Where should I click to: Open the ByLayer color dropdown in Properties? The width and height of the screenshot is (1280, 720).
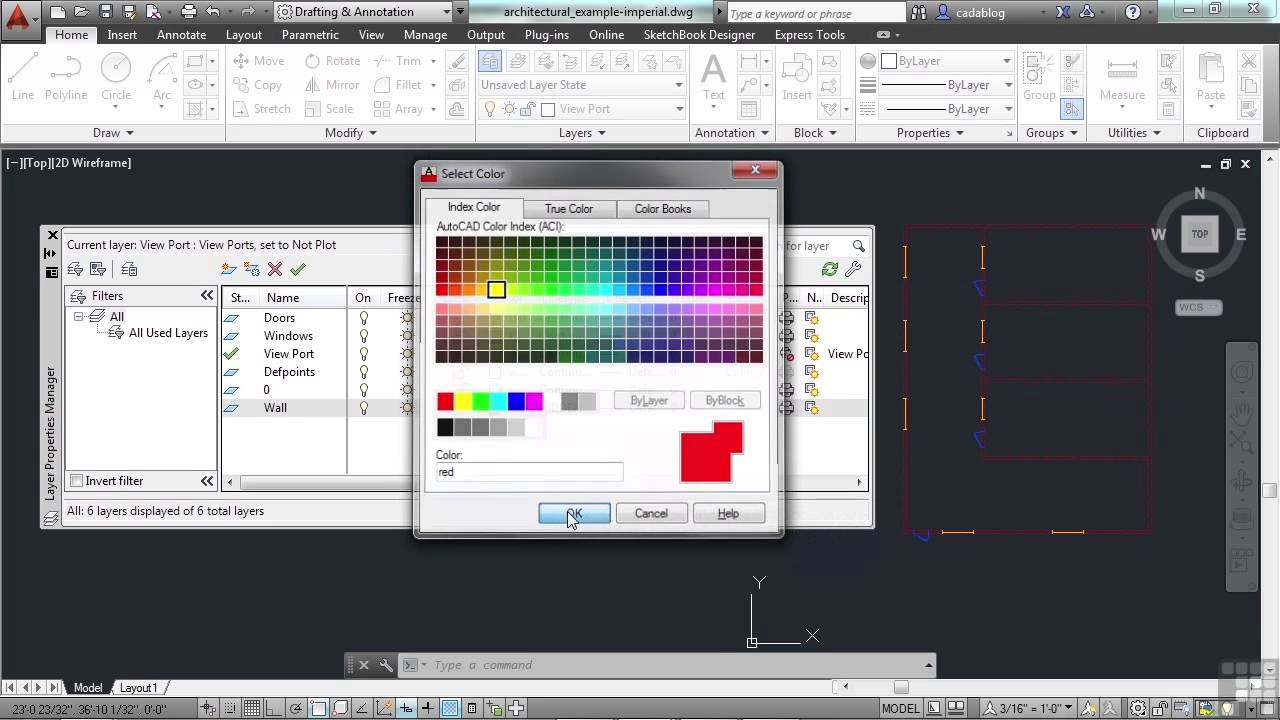pos(947,61)
